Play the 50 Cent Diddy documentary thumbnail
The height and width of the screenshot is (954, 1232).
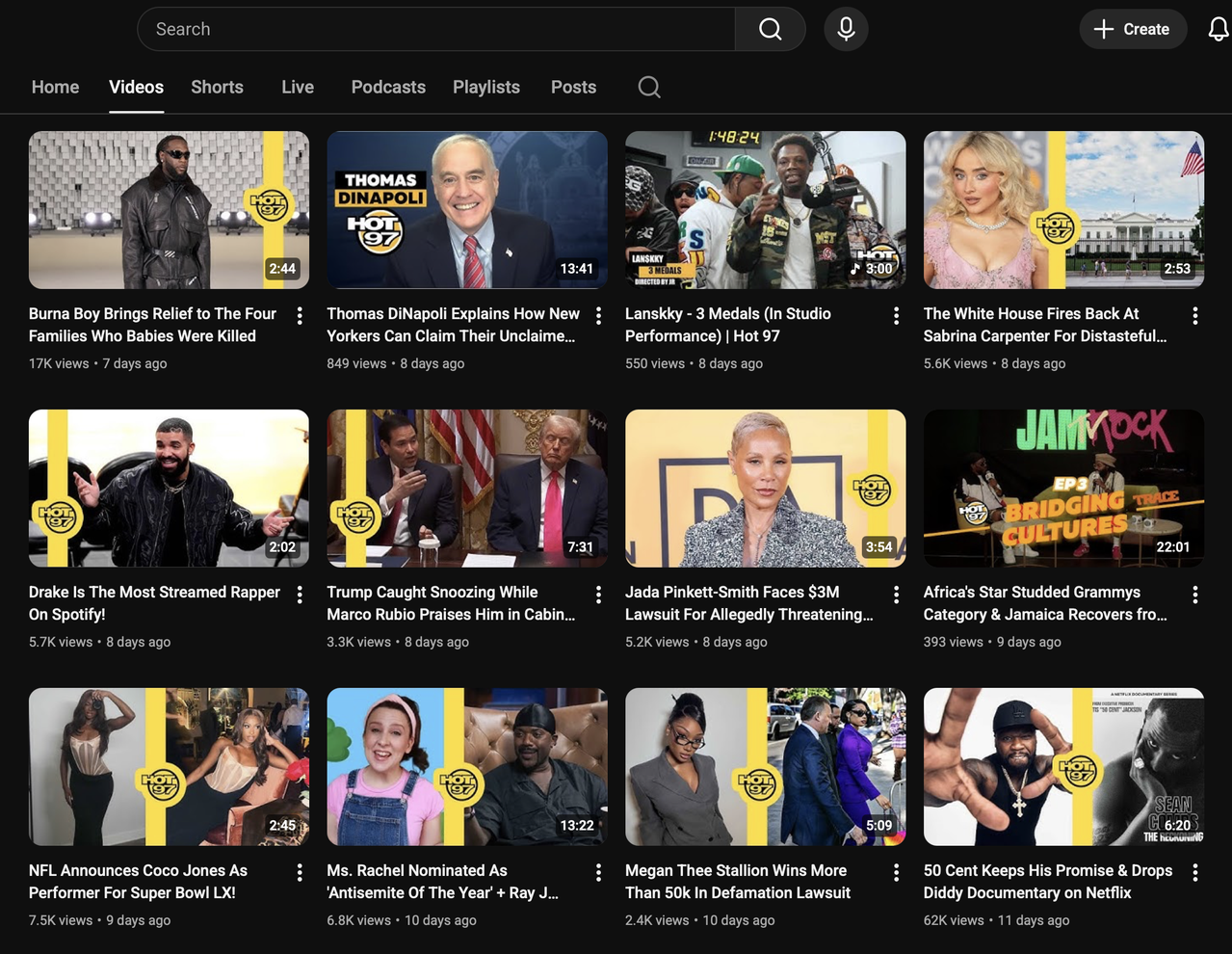point(1063,767)
